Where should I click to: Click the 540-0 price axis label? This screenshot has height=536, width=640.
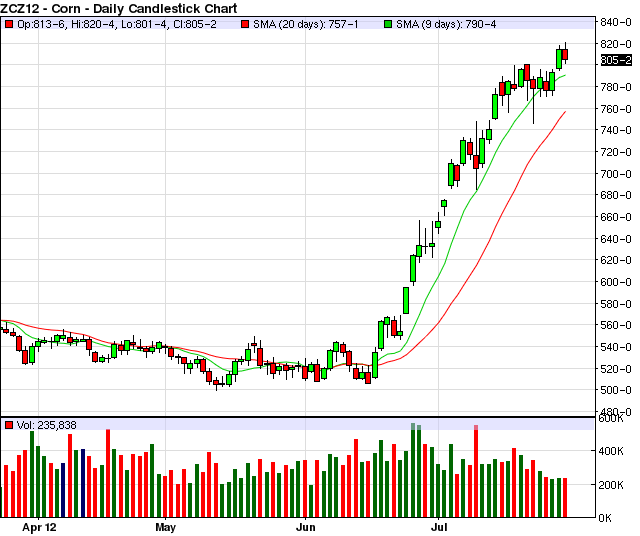click(616, 347)
